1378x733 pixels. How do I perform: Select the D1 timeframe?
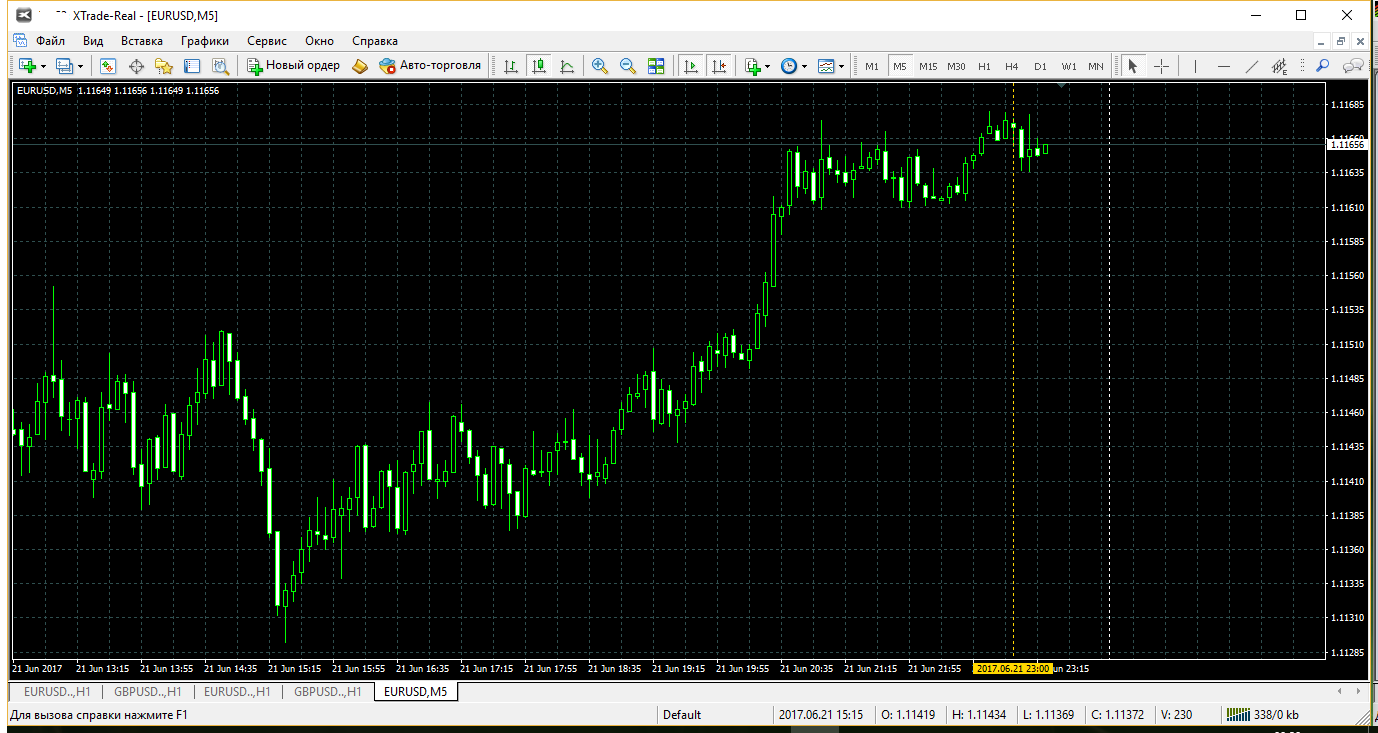click(x=1040, y=66)
